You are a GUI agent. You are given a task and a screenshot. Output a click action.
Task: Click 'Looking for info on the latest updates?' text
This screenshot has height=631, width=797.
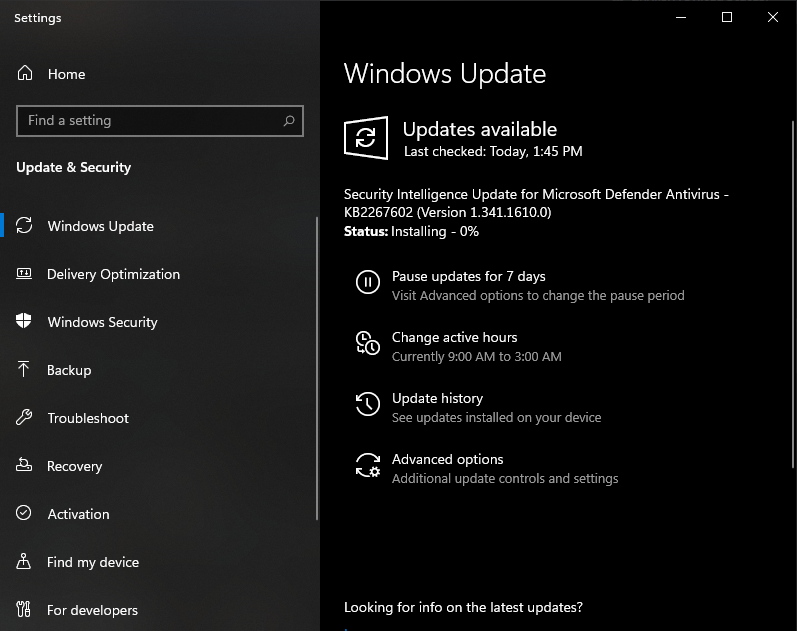coord(463,607)
